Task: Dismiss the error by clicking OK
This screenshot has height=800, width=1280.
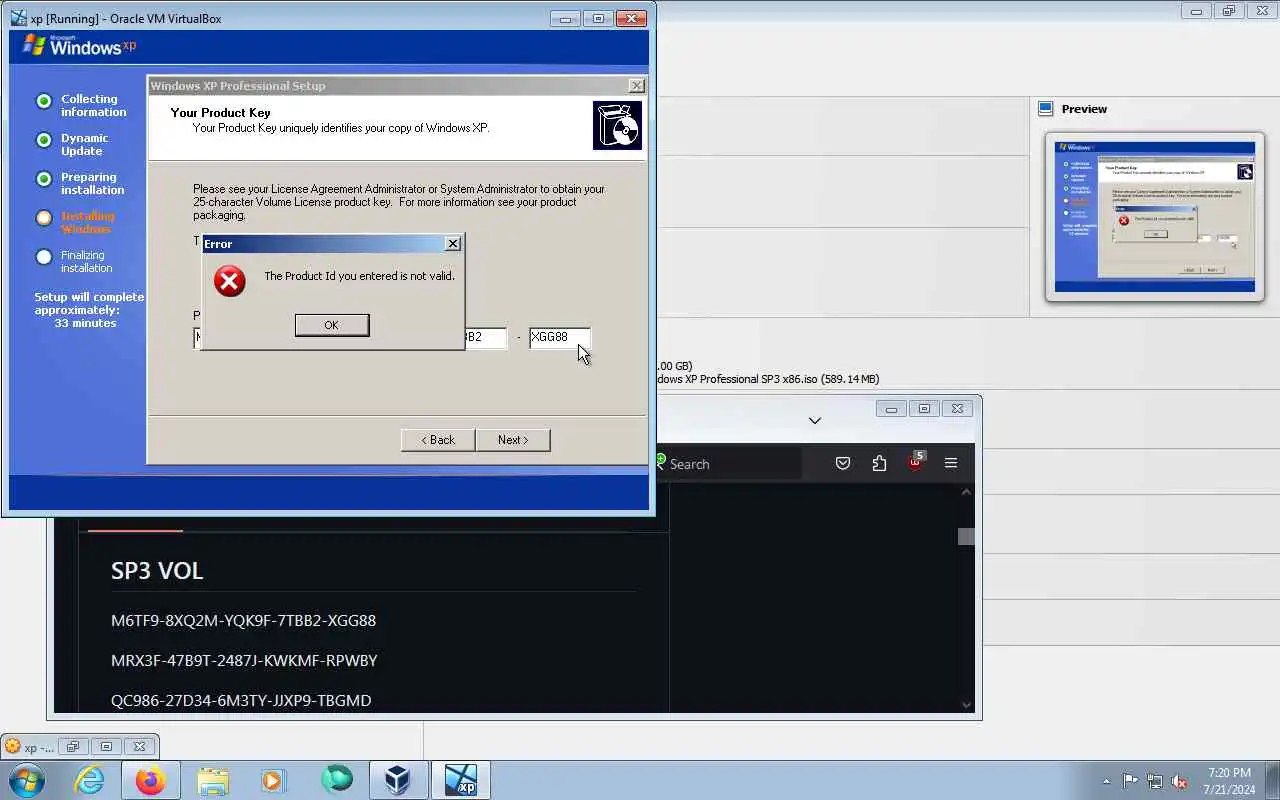Action: coord(332,325)
